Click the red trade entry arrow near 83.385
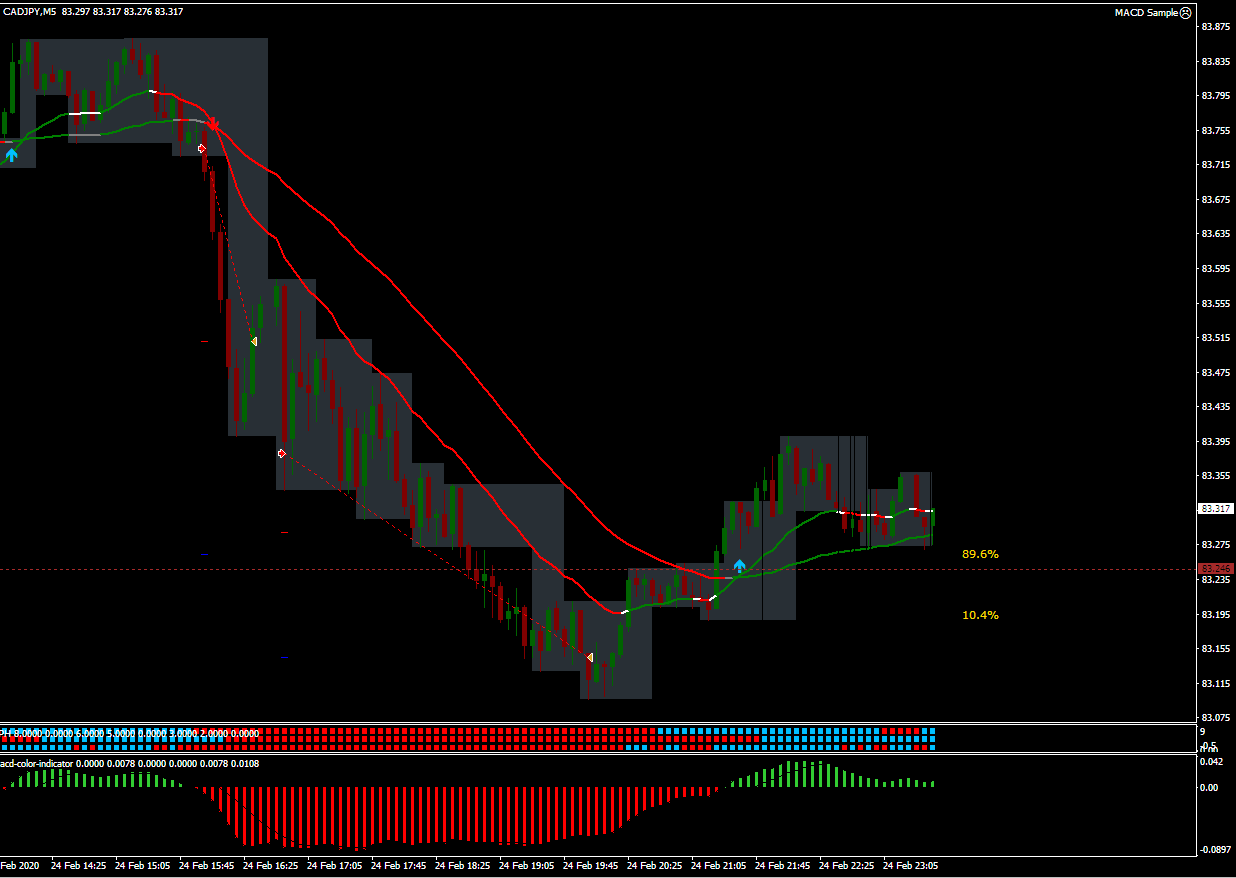The image size is (1236, 878). tap(282, 454)
